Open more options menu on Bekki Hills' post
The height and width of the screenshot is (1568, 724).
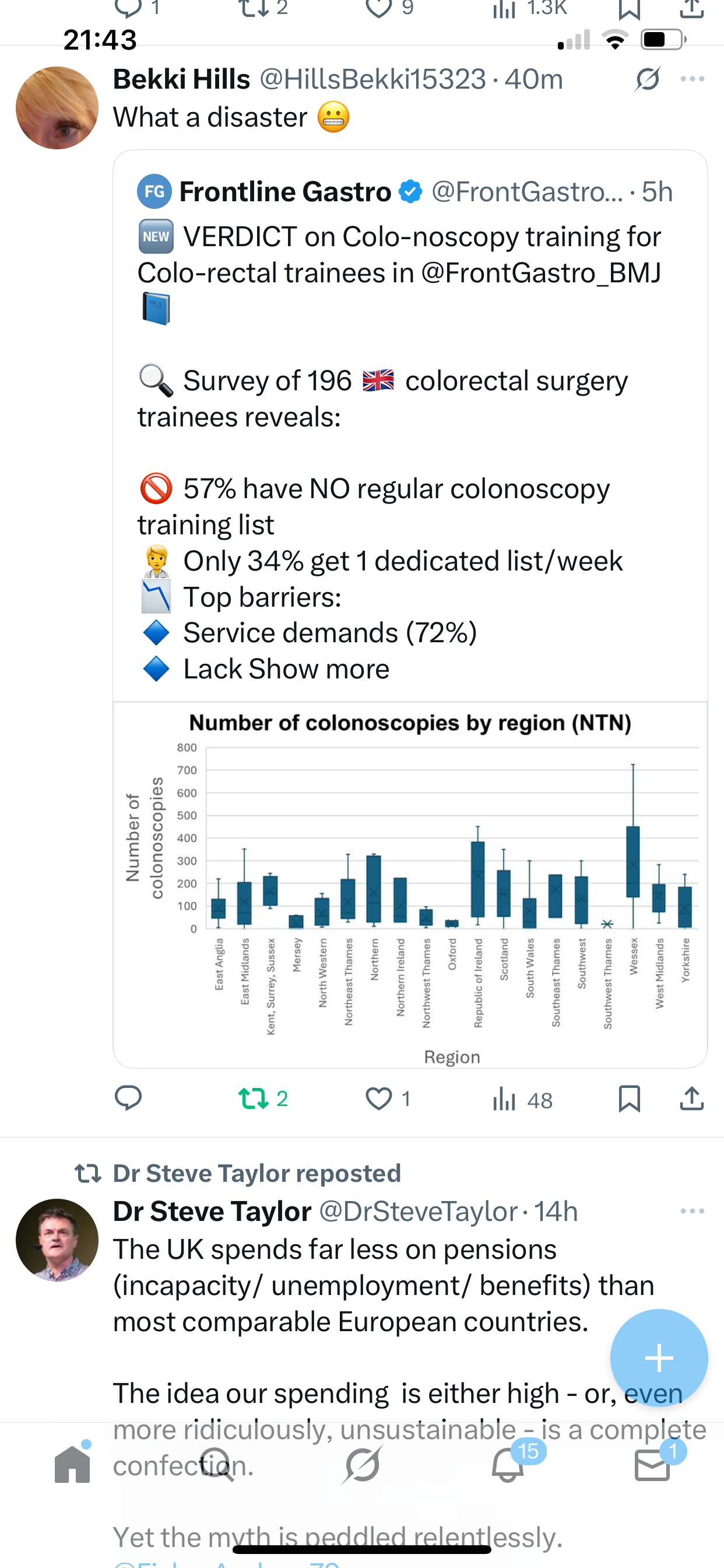pos(693,79)
